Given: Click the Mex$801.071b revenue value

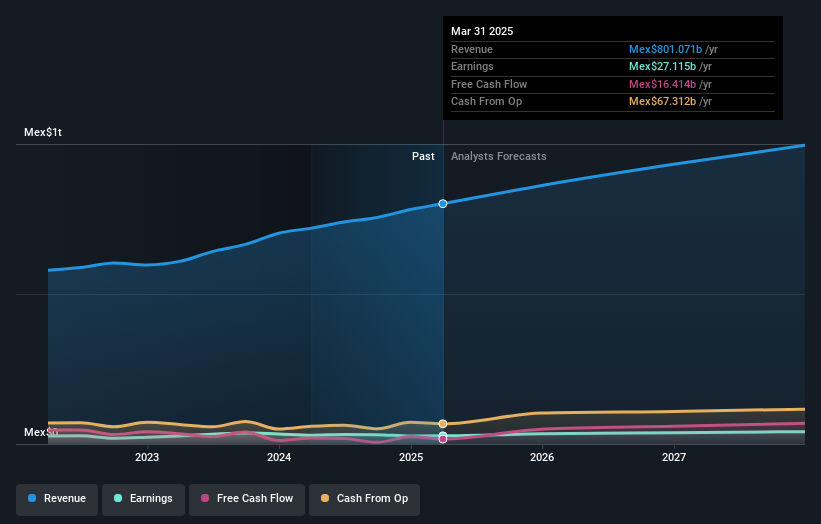Looking at the screenshot, I should point(665,49).
